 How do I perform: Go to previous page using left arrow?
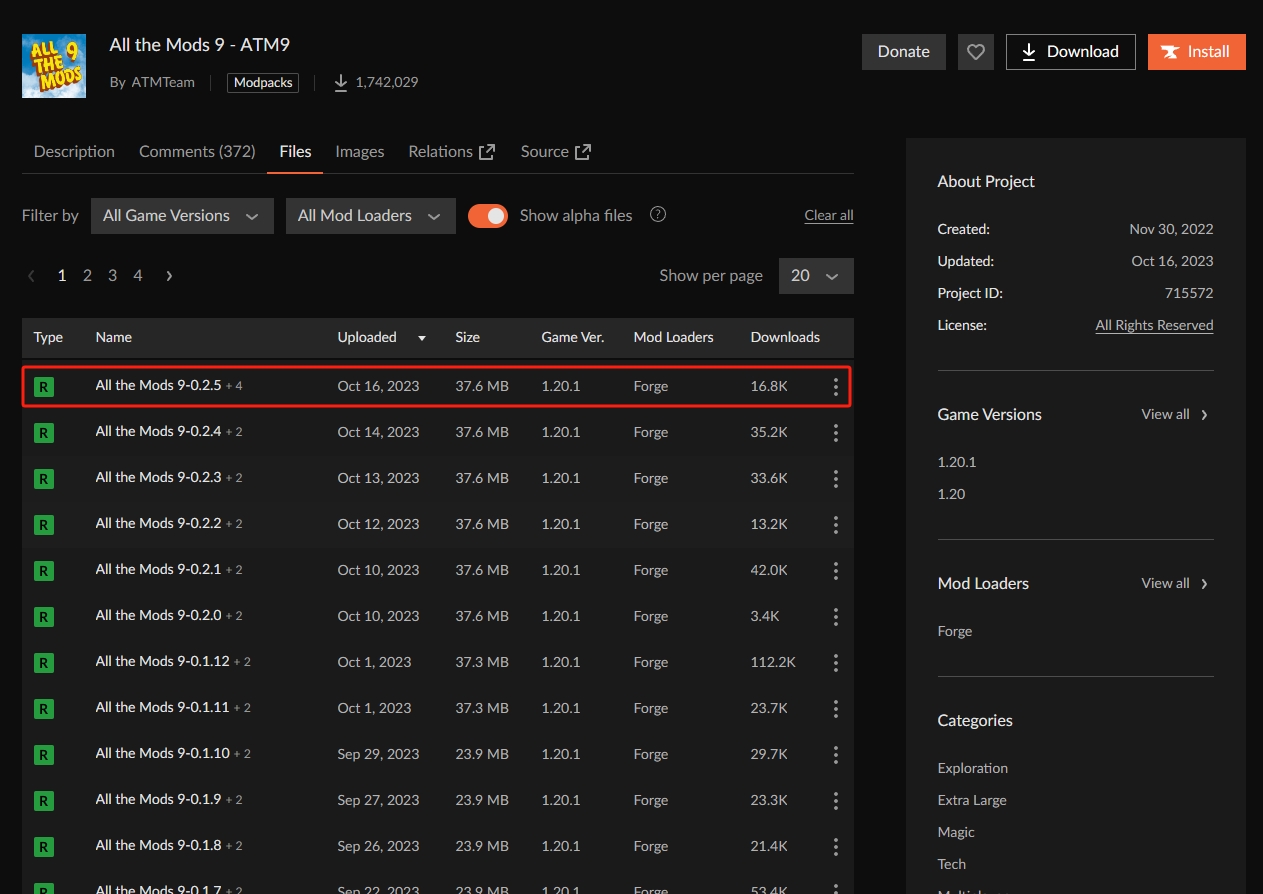32,276
